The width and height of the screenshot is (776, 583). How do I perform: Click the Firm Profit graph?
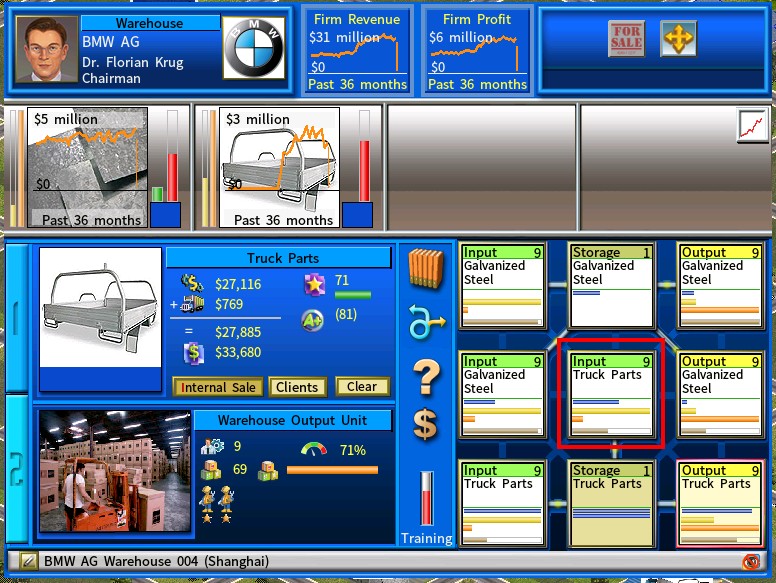[477, 51]
